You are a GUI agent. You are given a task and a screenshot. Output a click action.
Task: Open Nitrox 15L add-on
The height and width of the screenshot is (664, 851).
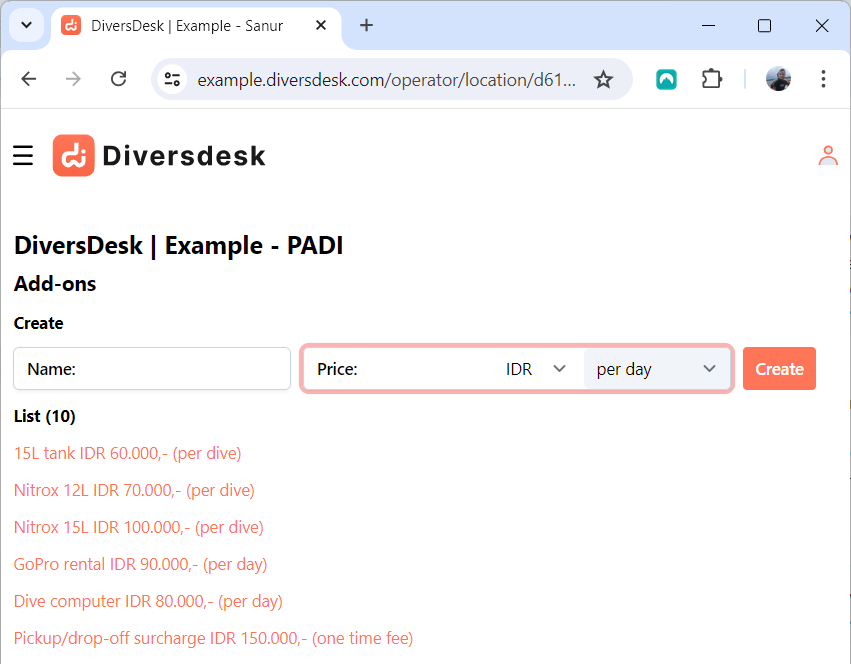138,527
